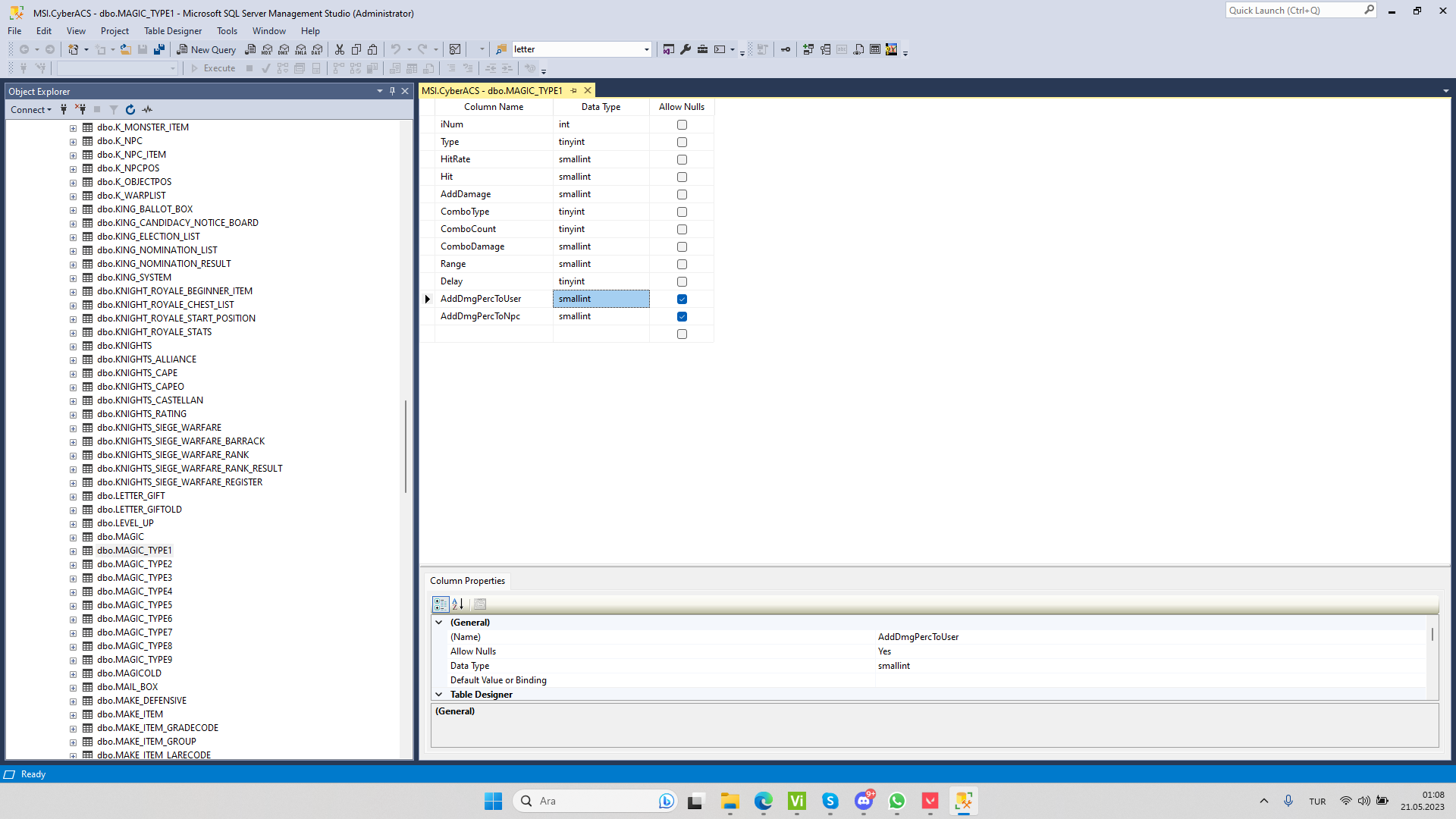Open the Toolbox icon
1456x819 pixels.
(x=703, y=49)
